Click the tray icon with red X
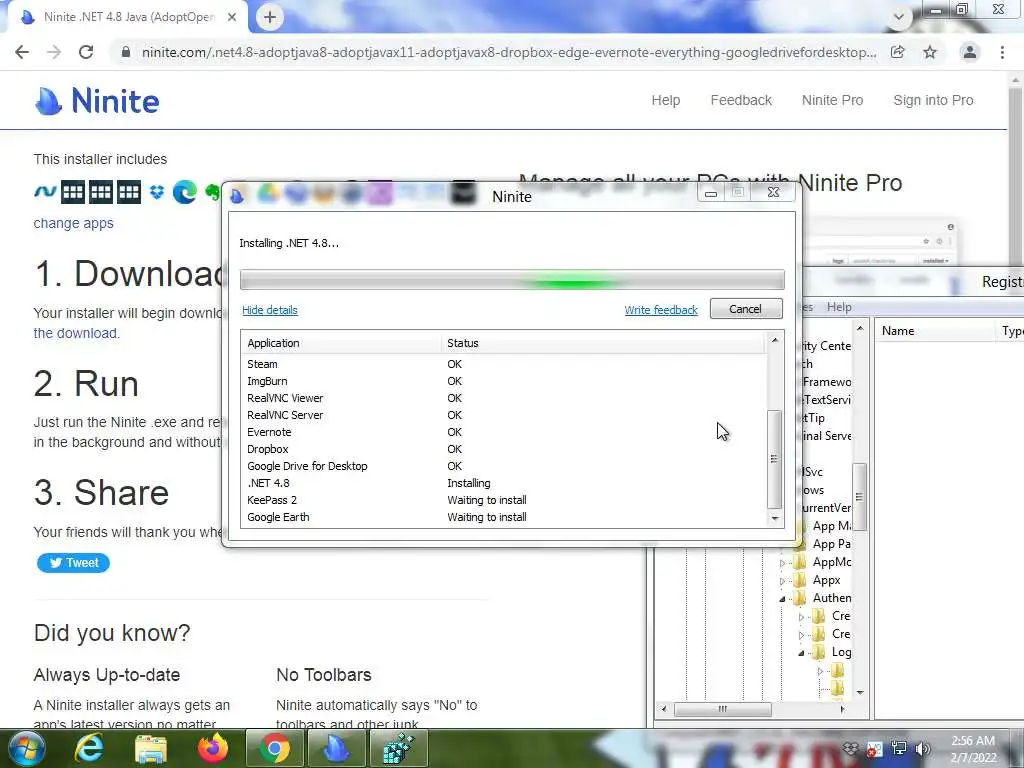The height and width of the screenshot is (768, 1024). [874, 749]
